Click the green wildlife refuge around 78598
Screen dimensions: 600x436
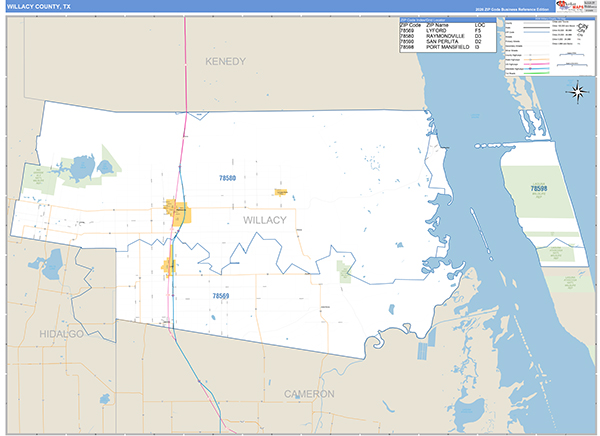[x=538, y=191]
